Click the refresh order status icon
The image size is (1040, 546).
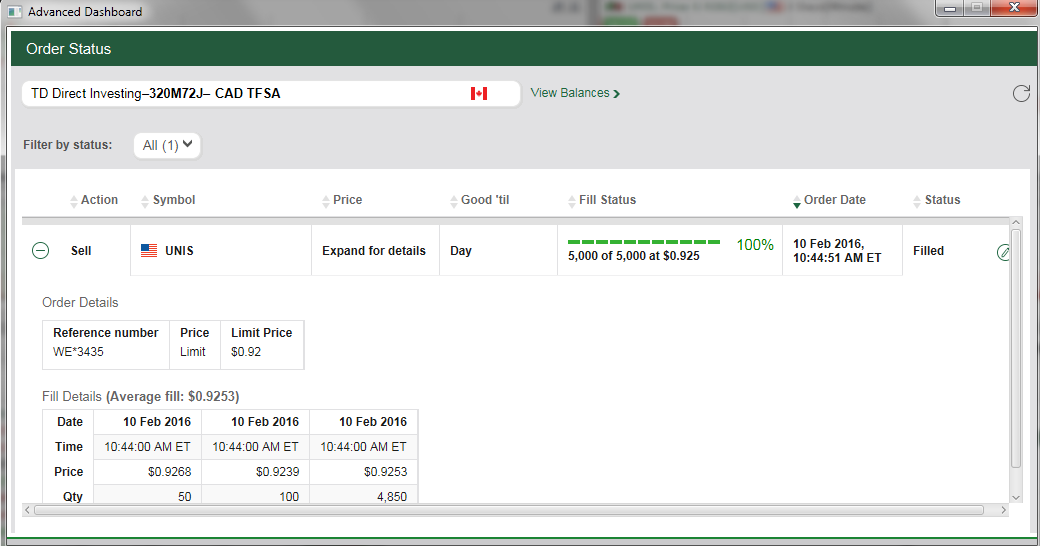(x=1021, y=94)
